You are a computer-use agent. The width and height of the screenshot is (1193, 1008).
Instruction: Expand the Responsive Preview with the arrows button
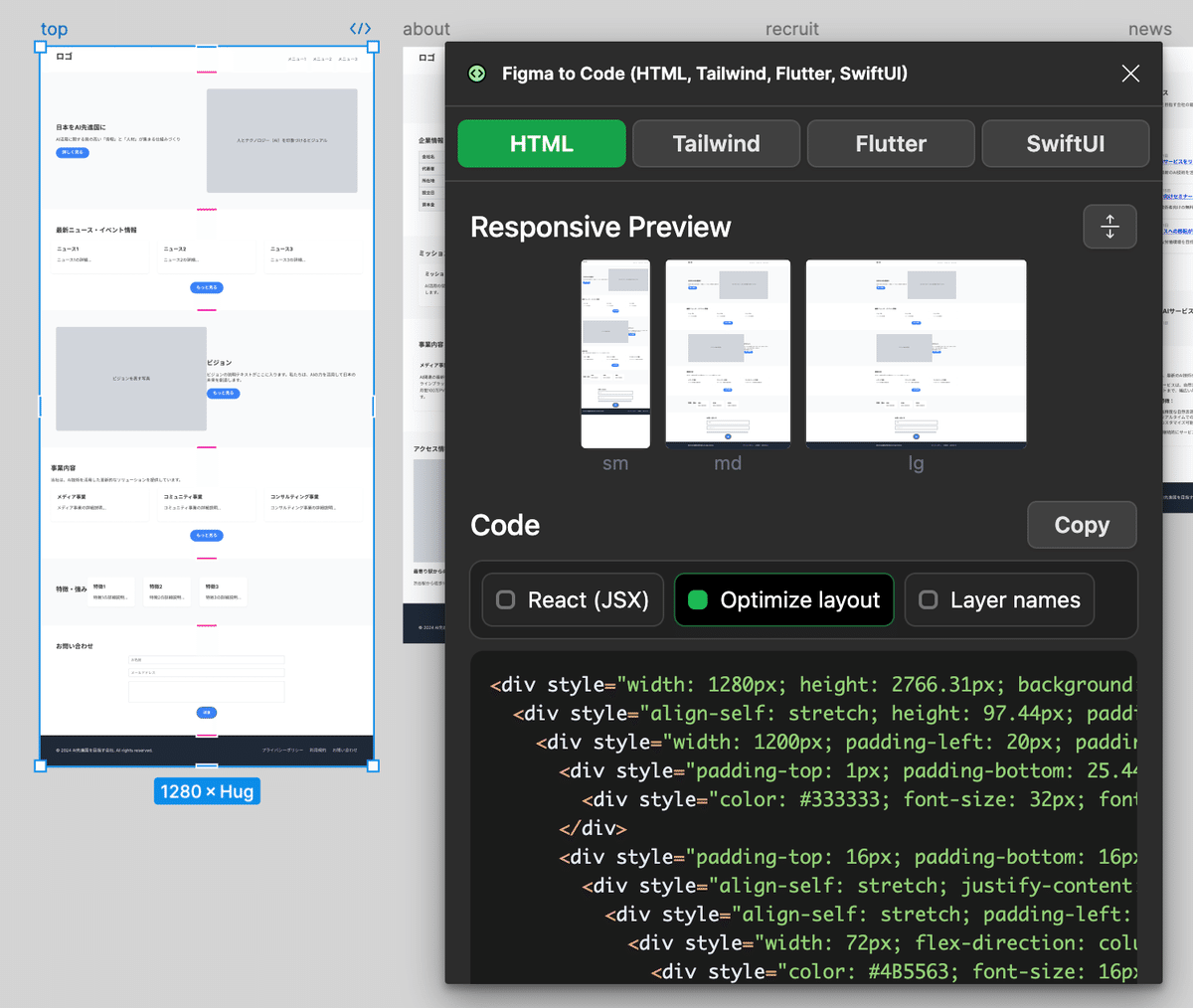click(x=1109, y=227)
